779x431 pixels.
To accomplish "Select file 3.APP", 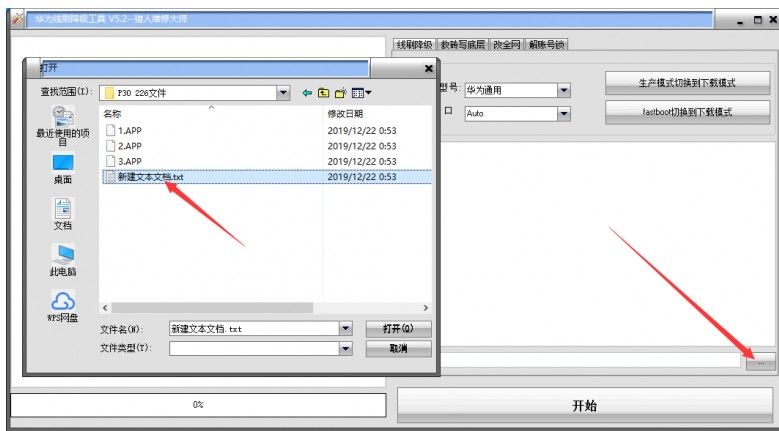I will click(x=130, y=161).
